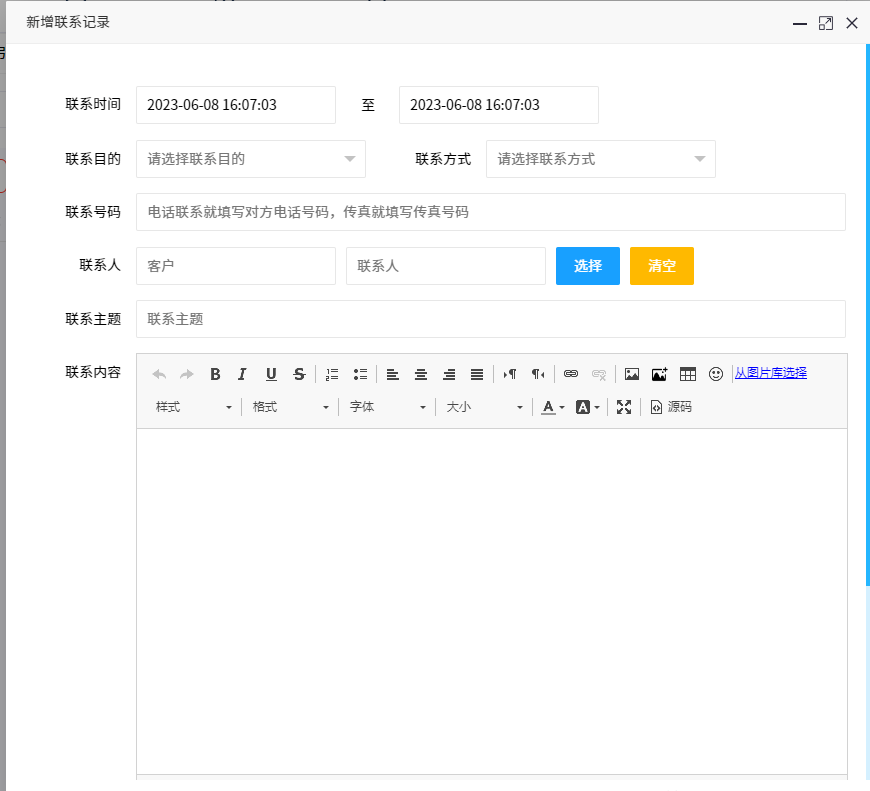Click the Undo icon in editor toolbar
This screenshot has width=870, height=791.
[159, 374]
